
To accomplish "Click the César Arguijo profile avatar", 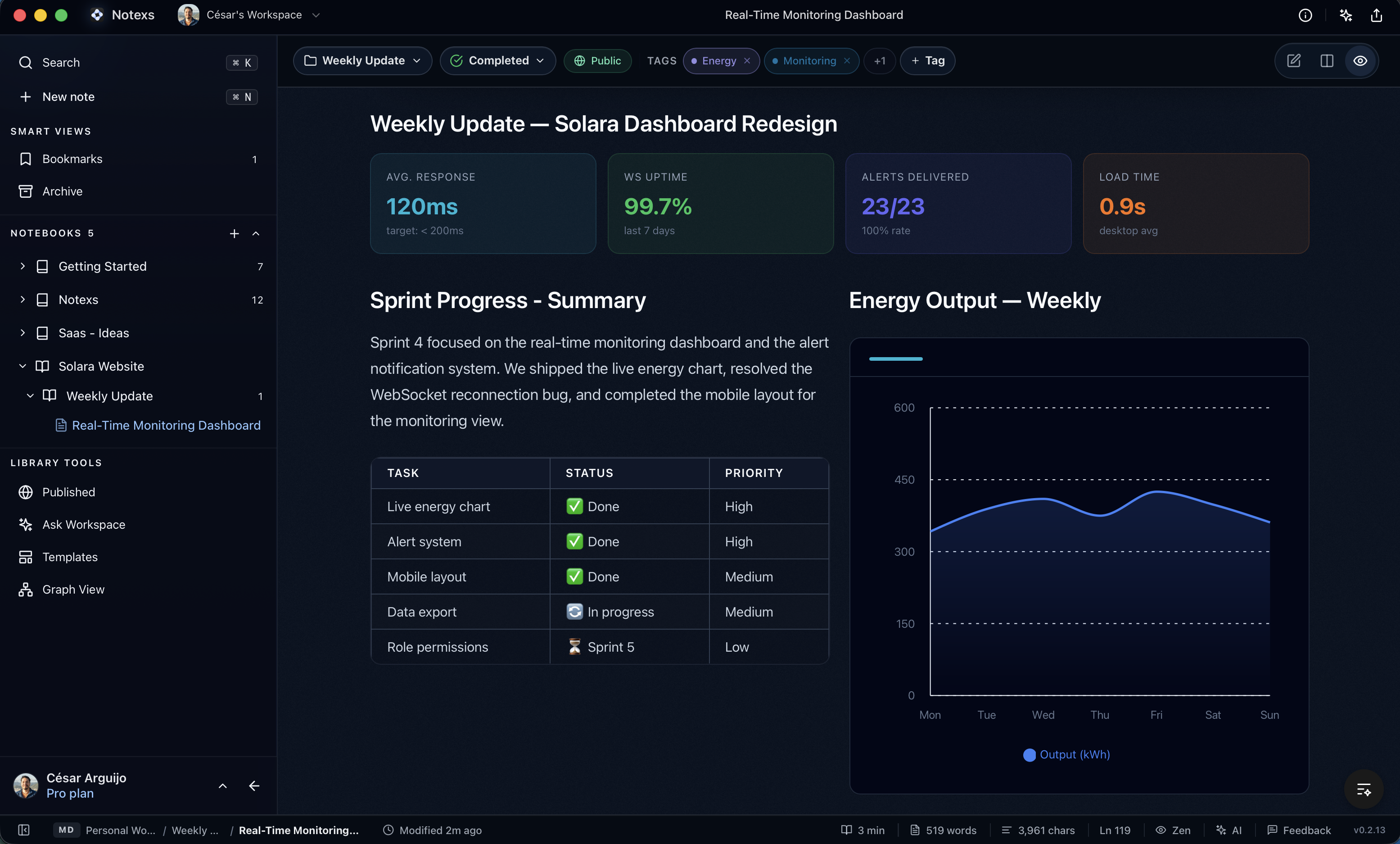I will (x=26, y=786).
